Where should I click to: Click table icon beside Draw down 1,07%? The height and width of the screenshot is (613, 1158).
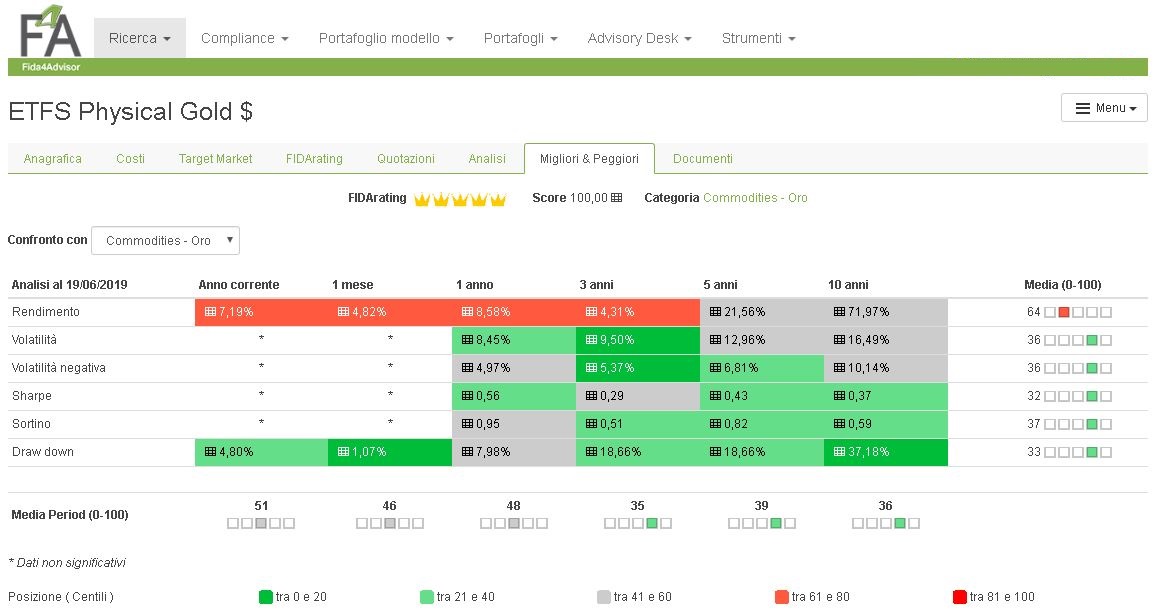point(343,452)
